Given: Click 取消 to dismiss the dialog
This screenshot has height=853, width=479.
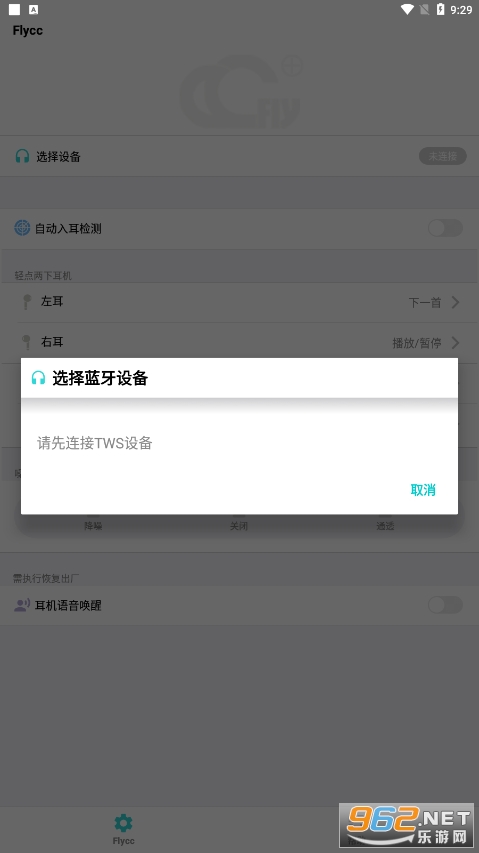Looking at the screenshot, I should click(423, 490).
